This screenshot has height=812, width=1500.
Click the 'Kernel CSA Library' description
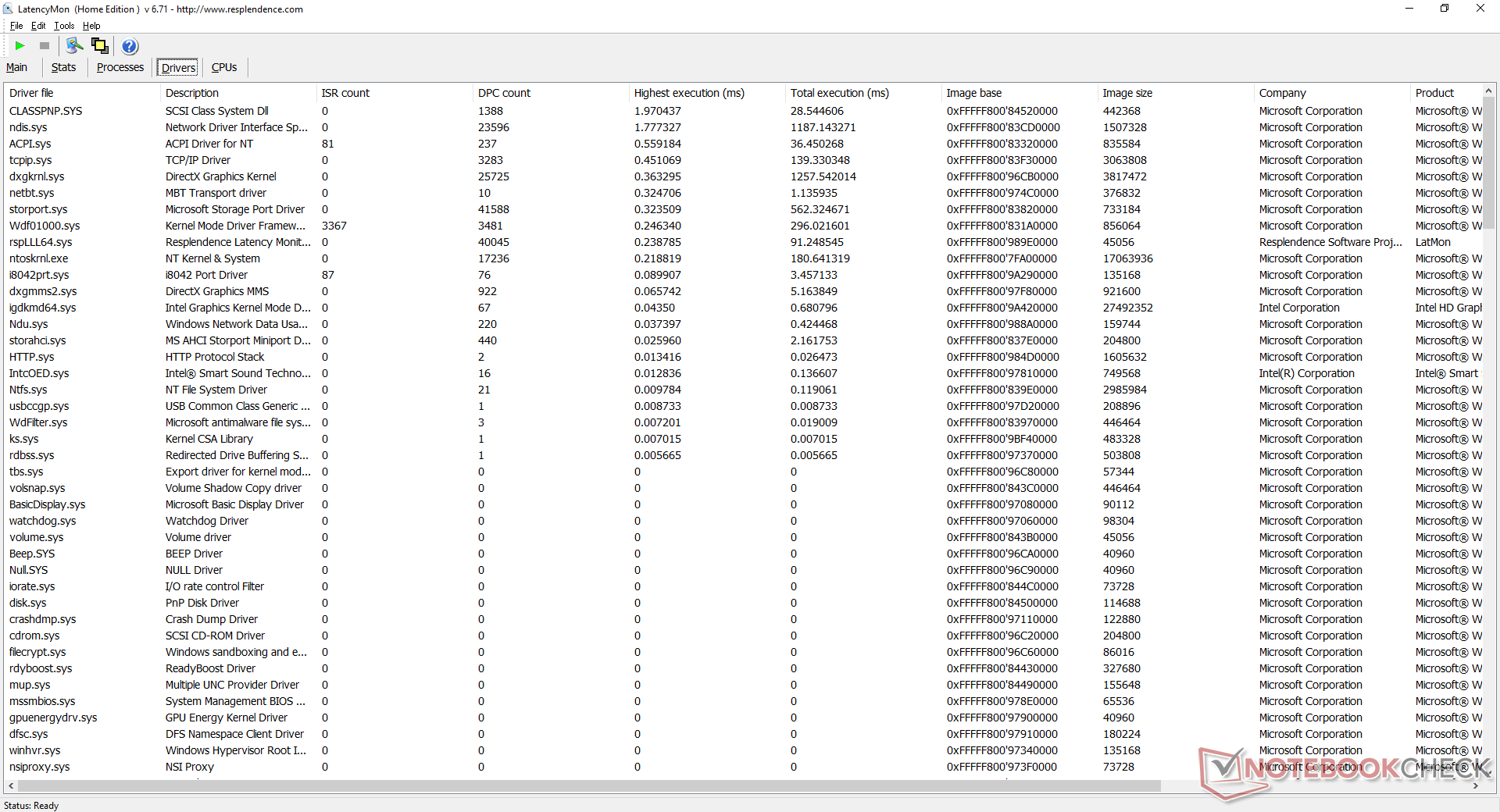pyautogui.click(x=209, y=439)
